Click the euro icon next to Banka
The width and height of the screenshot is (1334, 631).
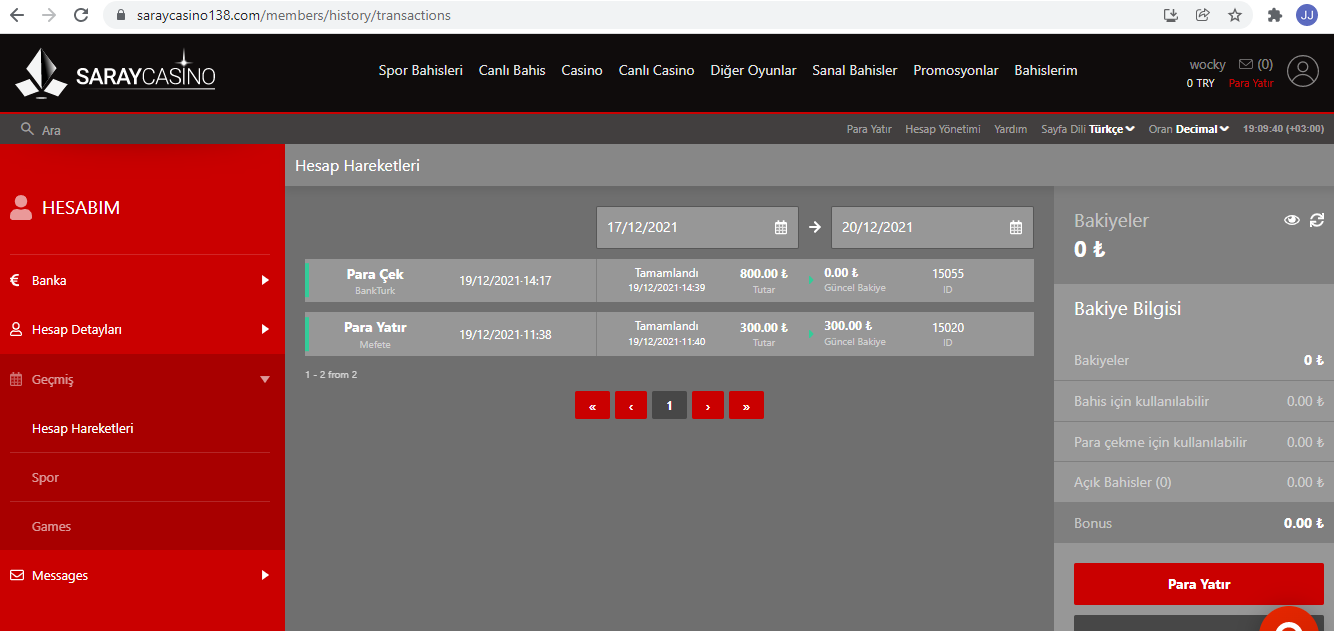point(15,281)
